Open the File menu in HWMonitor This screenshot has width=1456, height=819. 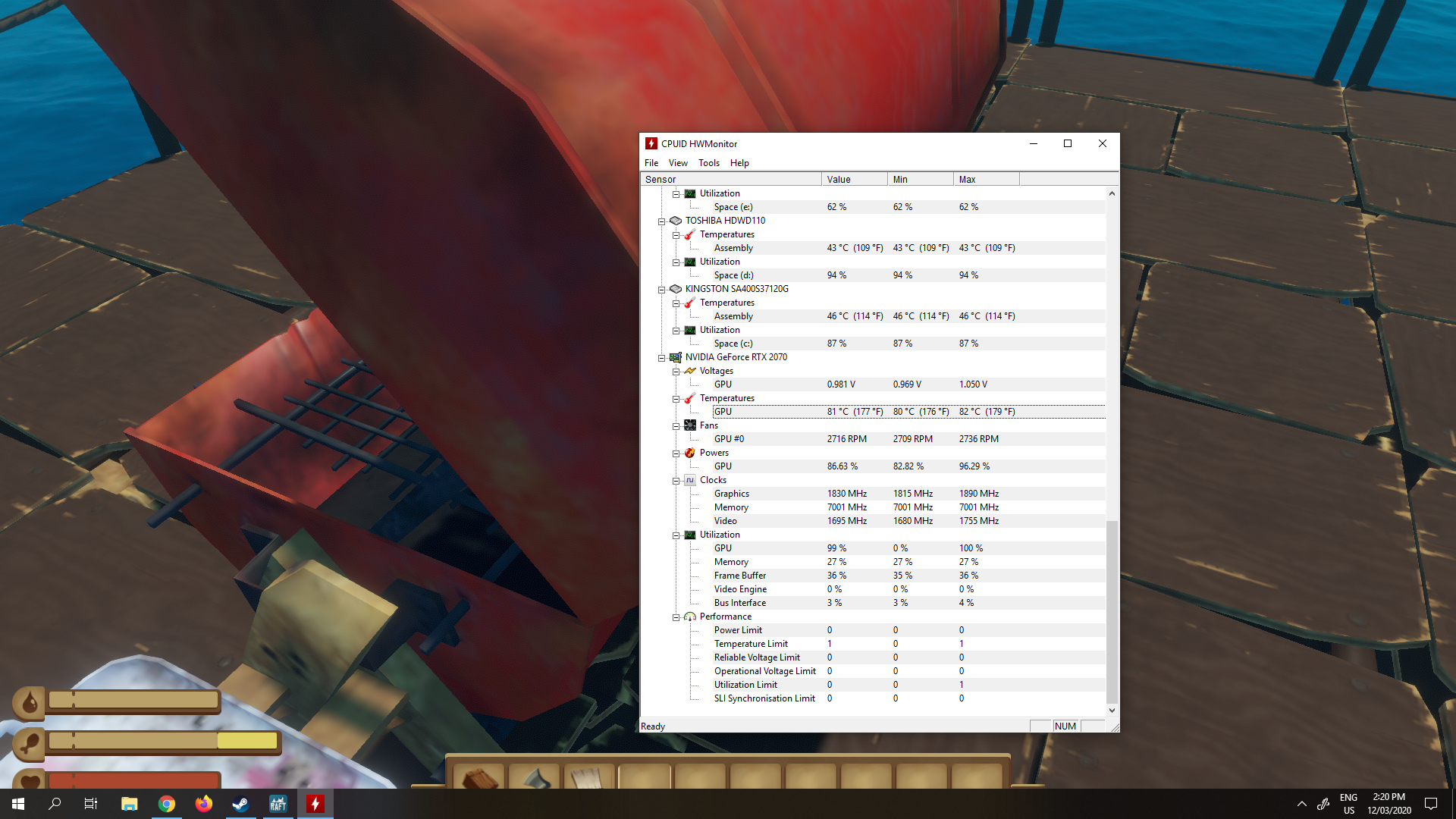[651, 163]
